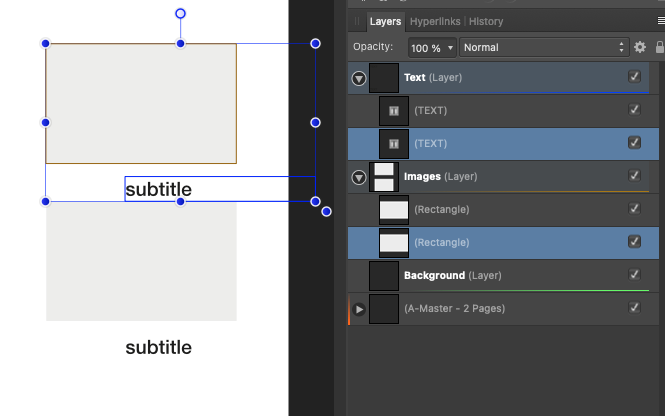Toggle visibility of the Background layer
Image resolution: width=665 pixels, height=416 pixels.
(634, 274)
